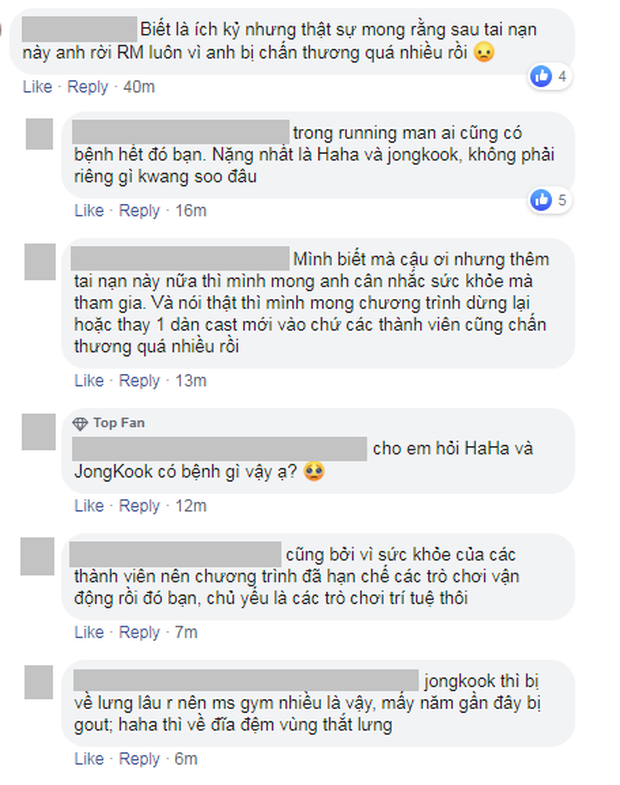Viewport: 620px width, 785px height.
Task: Like the comment posted 7m ago
Action: coord(89,632)
